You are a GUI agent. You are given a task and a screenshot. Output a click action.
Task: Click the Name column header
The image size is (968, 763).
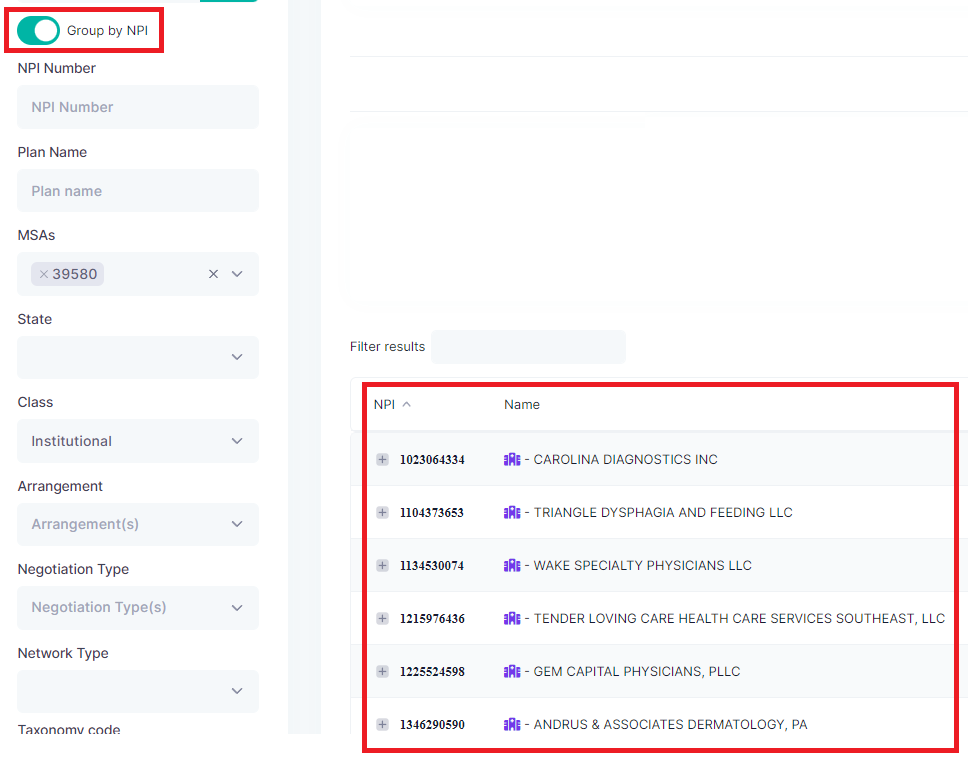[x=522, y=404]
